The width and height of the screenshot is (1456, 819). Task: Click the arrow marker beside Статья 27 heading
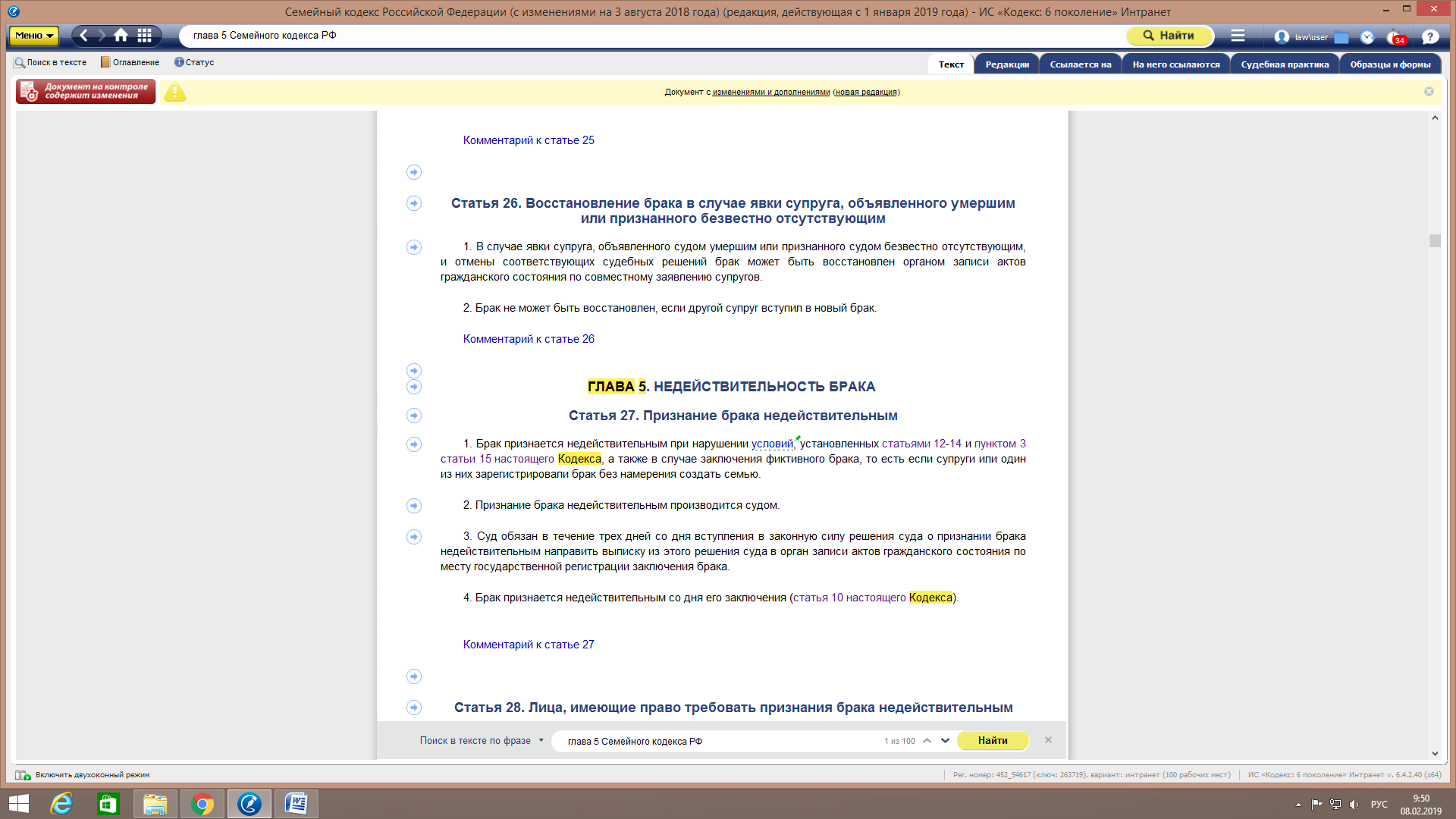pos(414,416)
